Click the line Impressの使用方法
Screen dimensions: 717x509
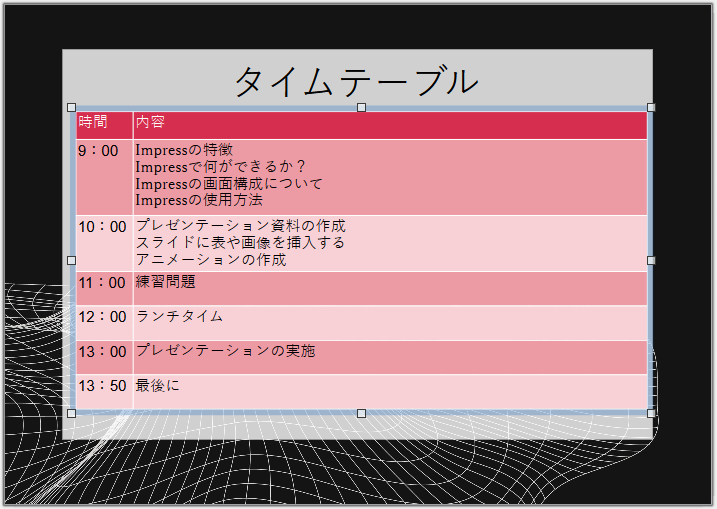tap(199, 200)
